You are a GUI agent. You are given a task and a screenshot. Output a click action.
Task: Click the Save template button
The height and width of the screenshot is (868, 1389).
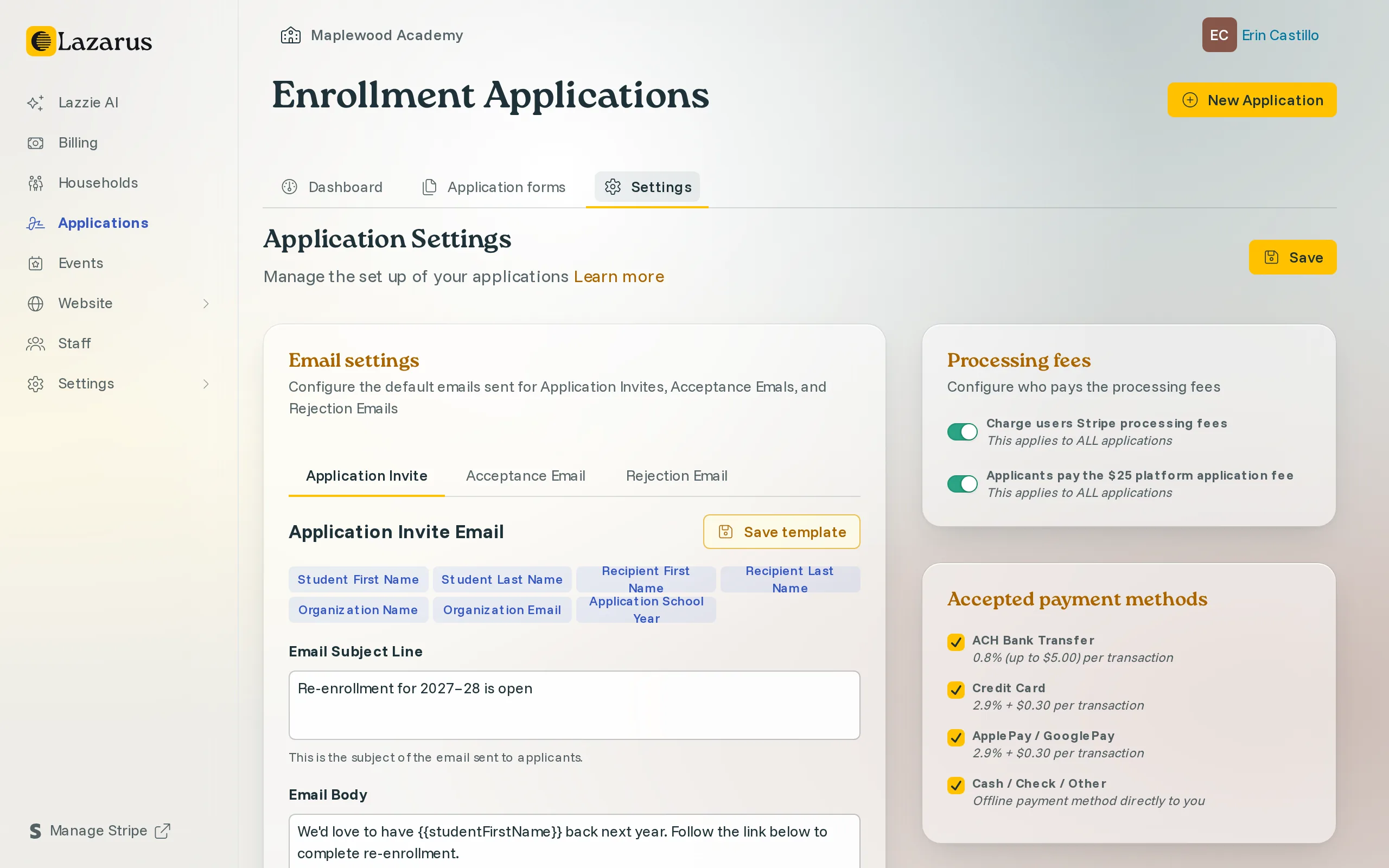tap(781, 532)
